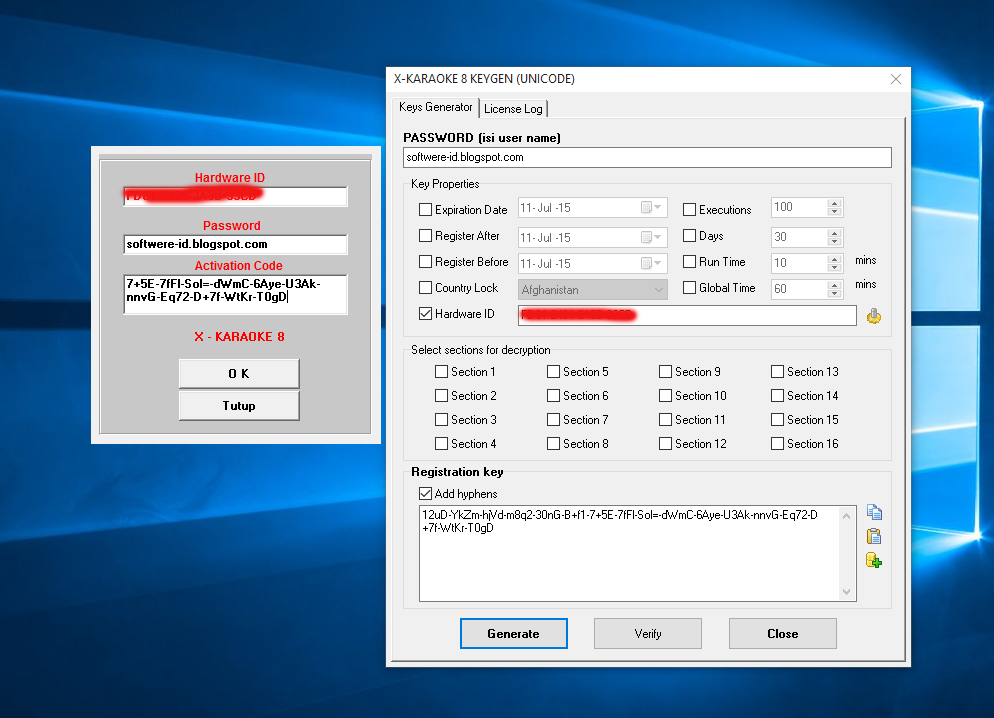
Task: Check Section 13 for decryption
Action: tap(777, 372)
